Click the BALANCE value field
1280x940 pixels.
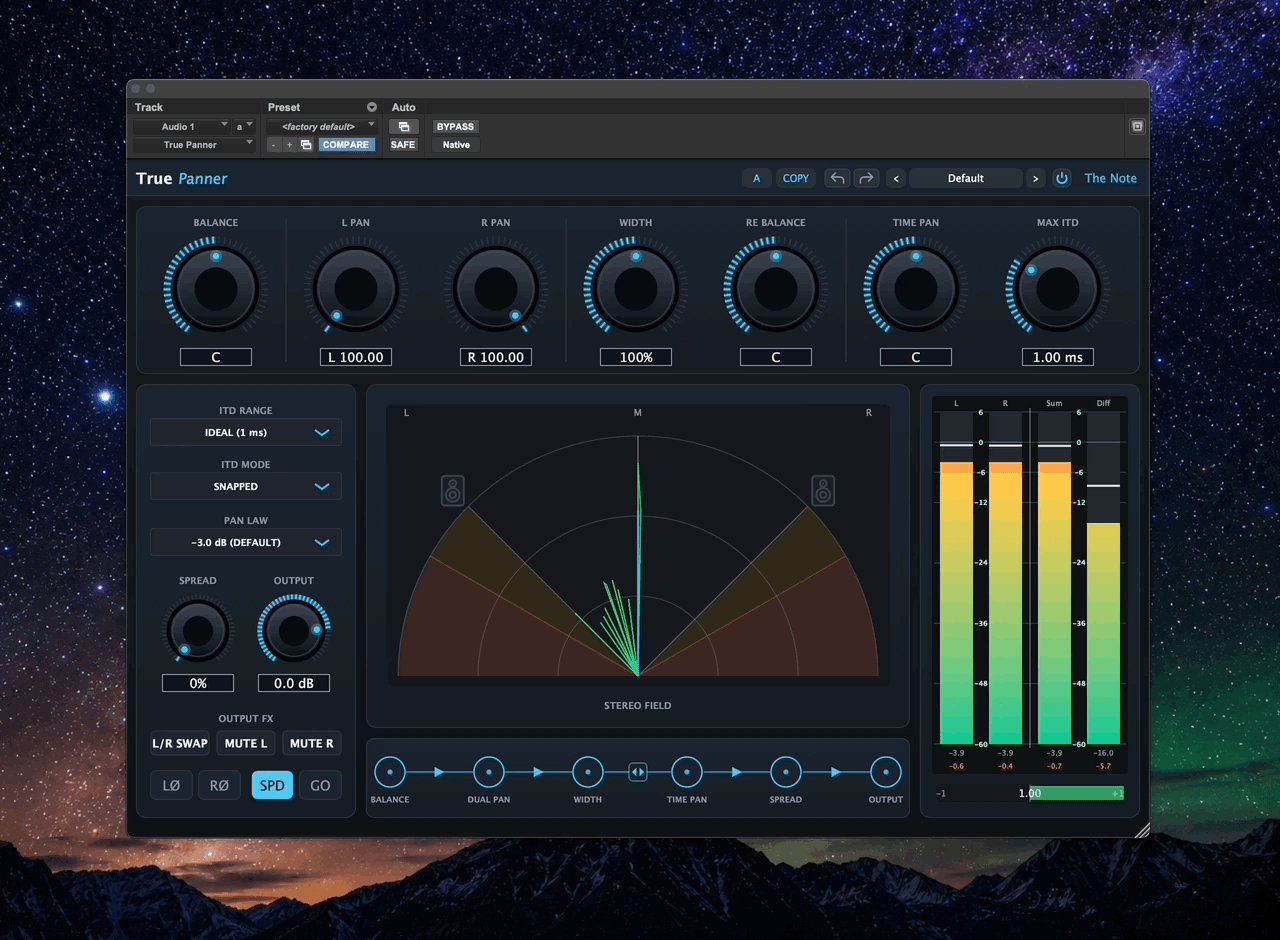(x=216, y=357)
